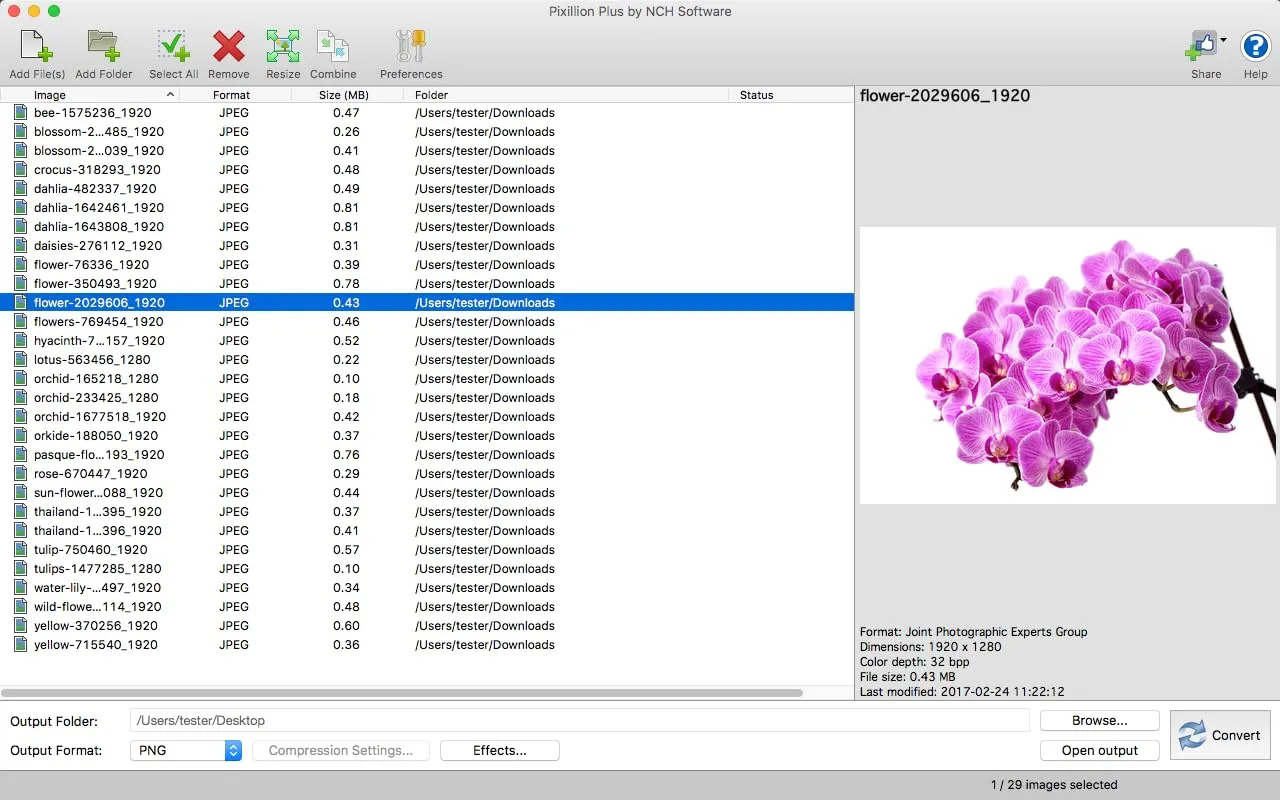Click file icon of tulips-1477285_1280
Viewport: 1280px width, 800px height.
[20, 569]
